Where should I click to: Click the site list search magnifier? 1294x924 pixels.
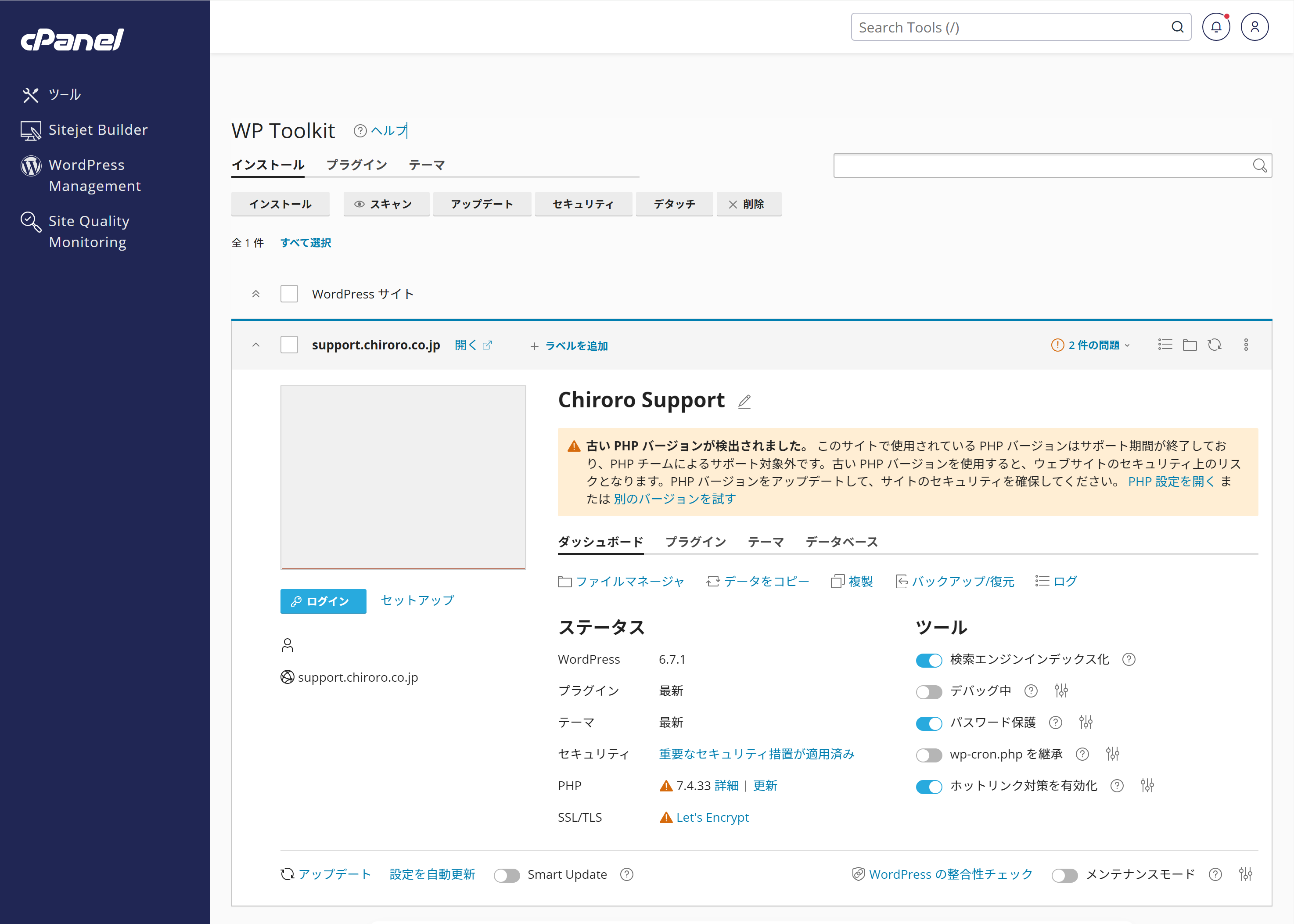(x=1260, y=165)
